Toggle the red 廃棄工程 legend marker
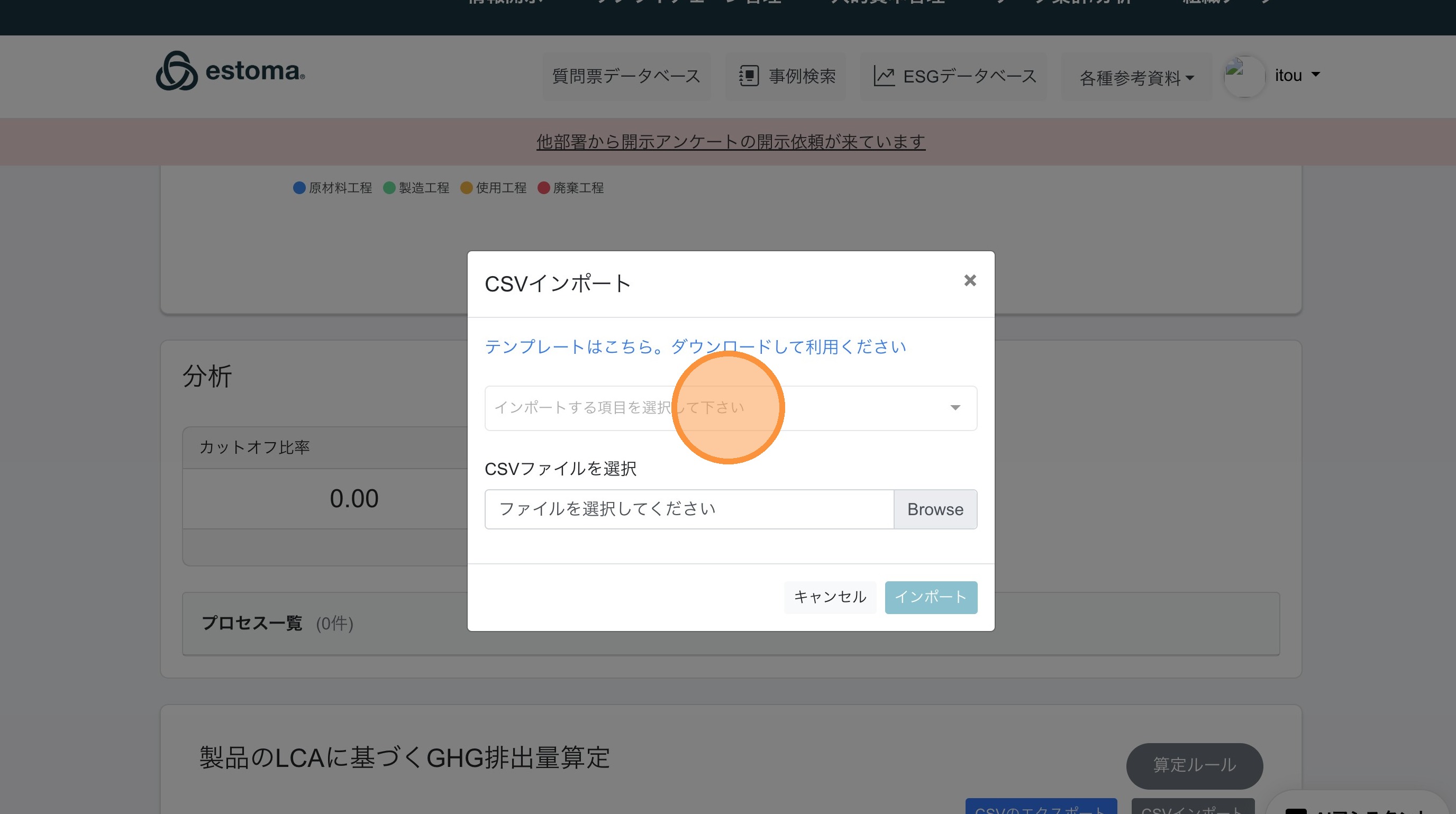The image size is (1456, 814). point(543,188)
